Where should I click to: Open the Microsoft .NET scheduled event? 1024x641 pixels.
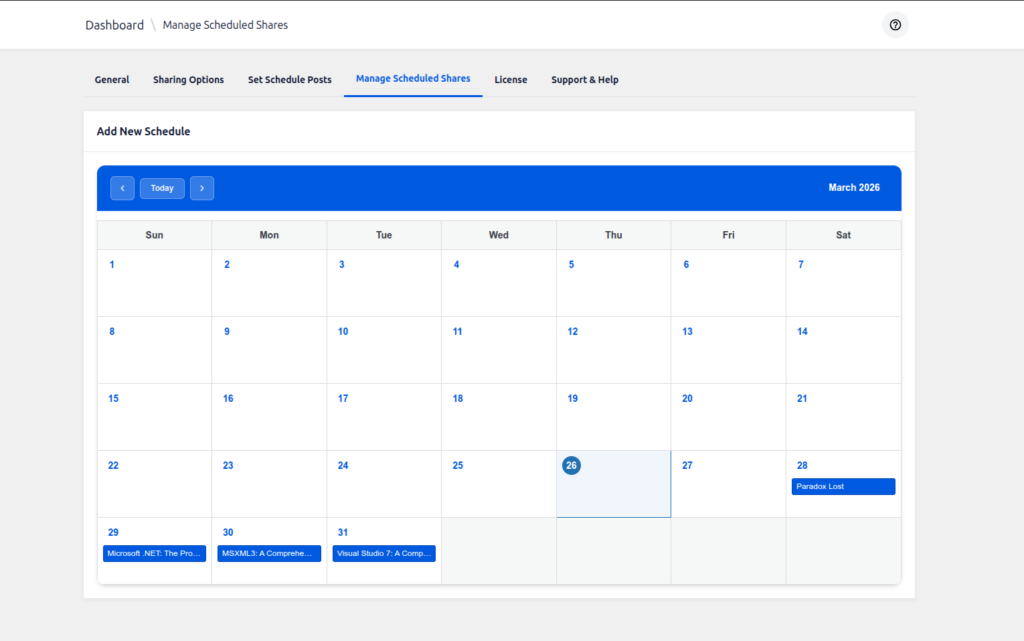[154, 554]
